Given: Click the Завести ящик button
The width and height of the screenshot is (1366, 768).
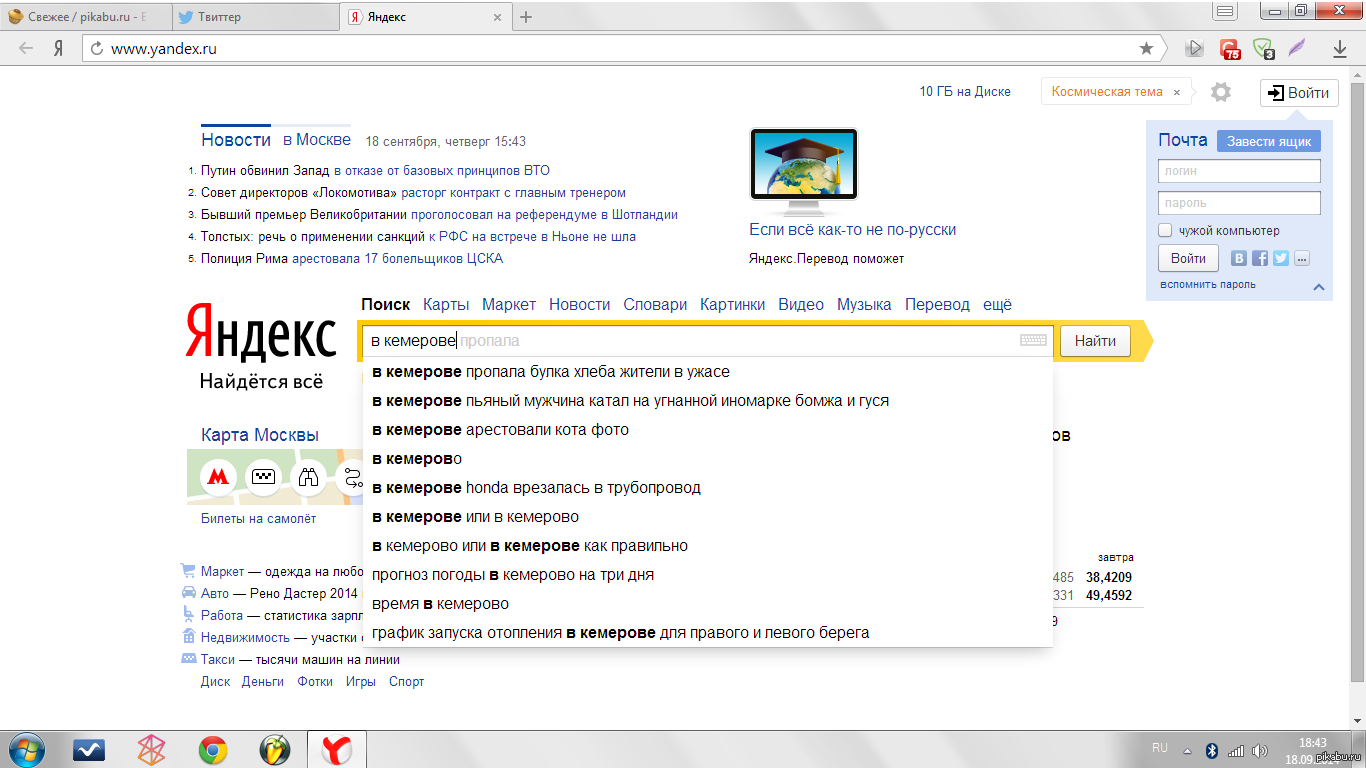Looking at the screenshot, I should tap(1269, 141).
